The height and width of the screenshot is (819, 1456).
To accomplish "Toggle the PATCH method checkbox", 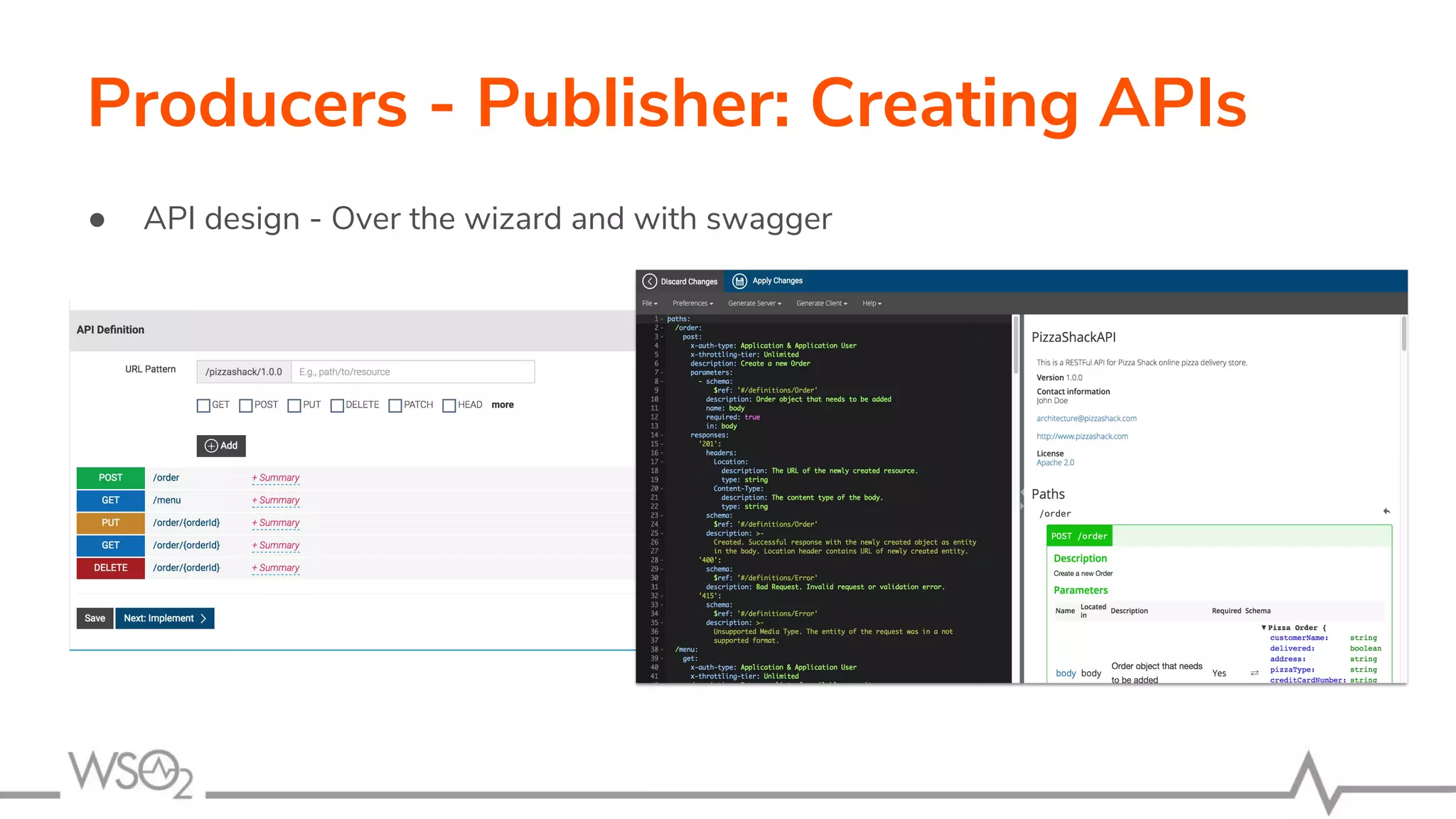I will tap(395, 405).
